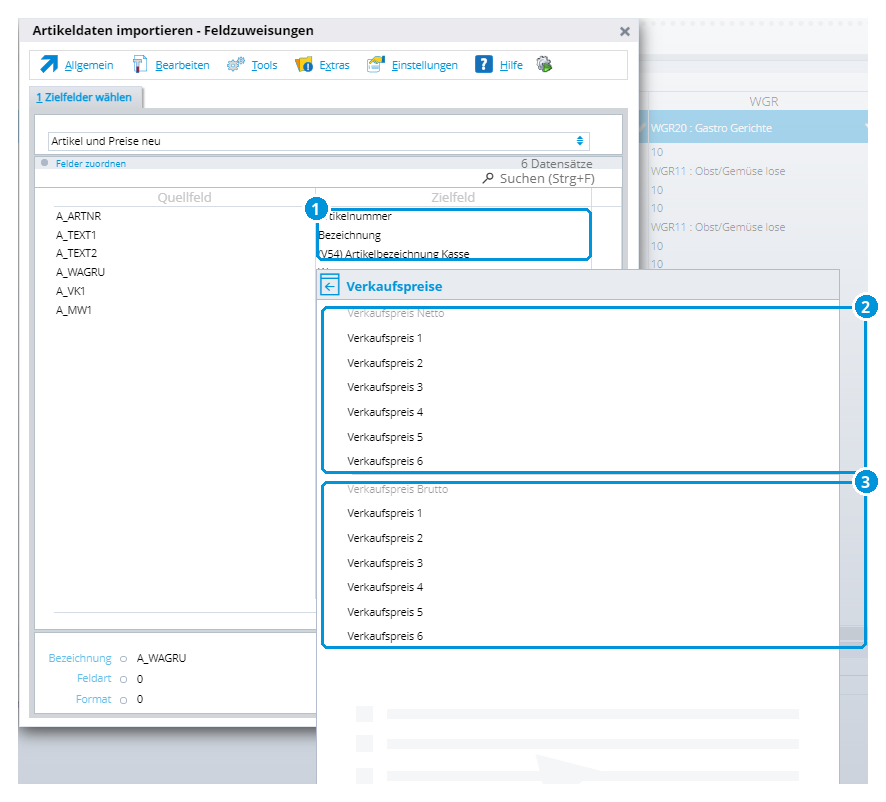Viewport: 886px width, 802px height.
Task: Select source field A_TEXT1
Action: tap(76, 235)
